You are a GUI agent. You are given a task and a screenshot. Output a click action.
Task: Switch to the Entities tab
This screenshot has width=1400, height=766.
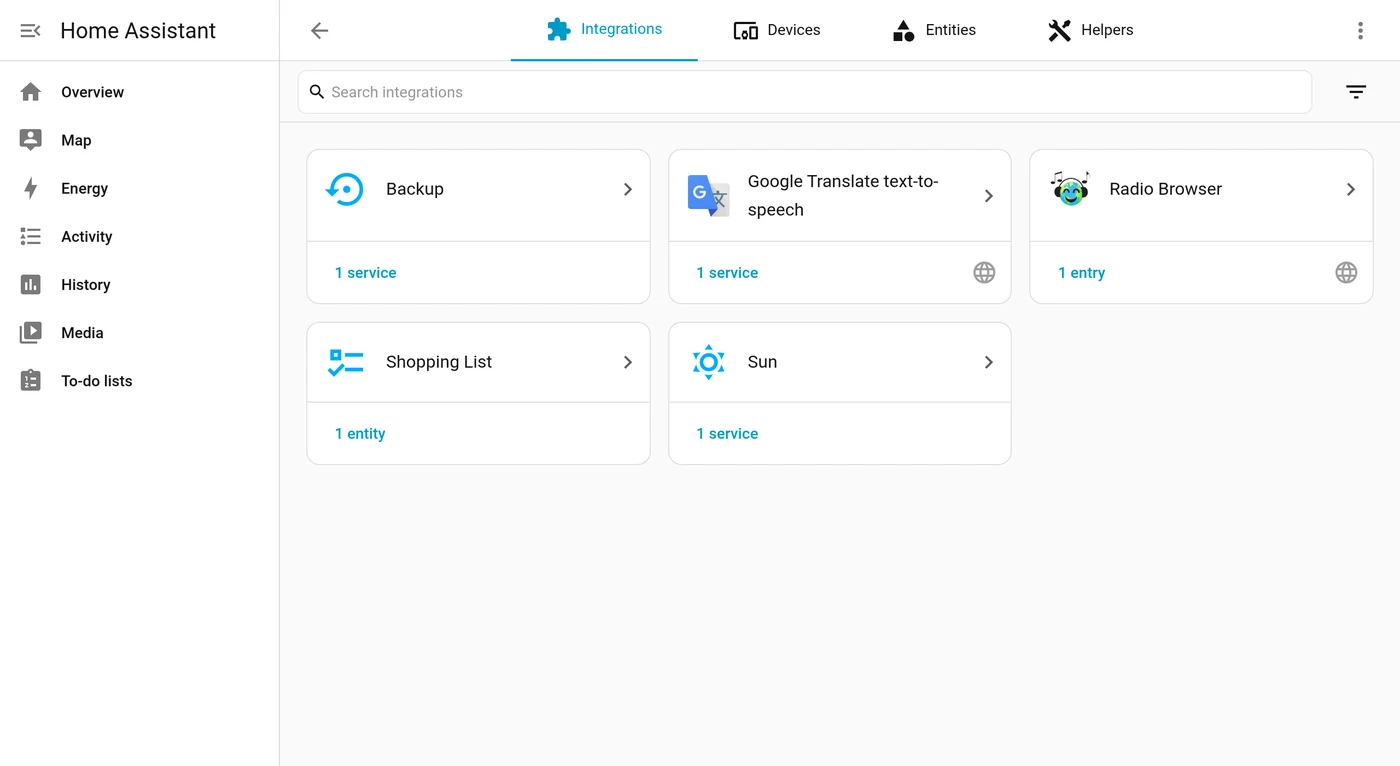(934, 30)
